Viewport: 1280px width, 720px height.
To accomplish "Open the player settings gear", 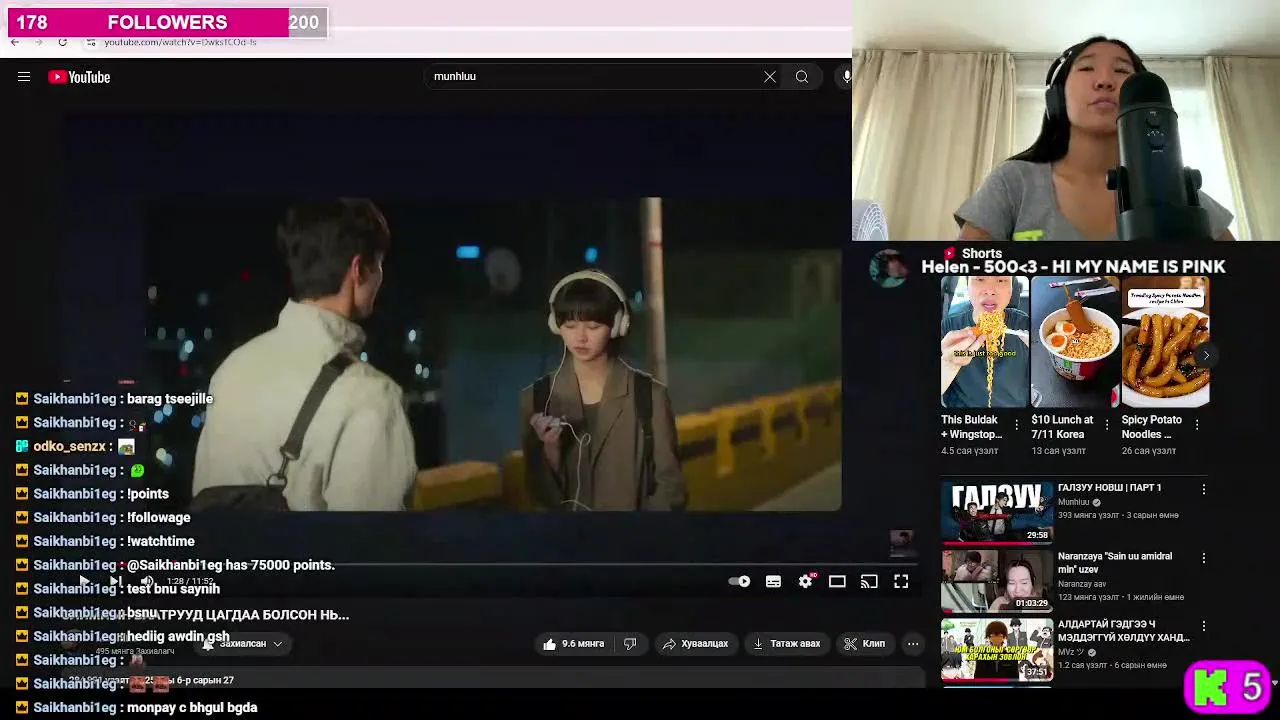I will 806,581.
